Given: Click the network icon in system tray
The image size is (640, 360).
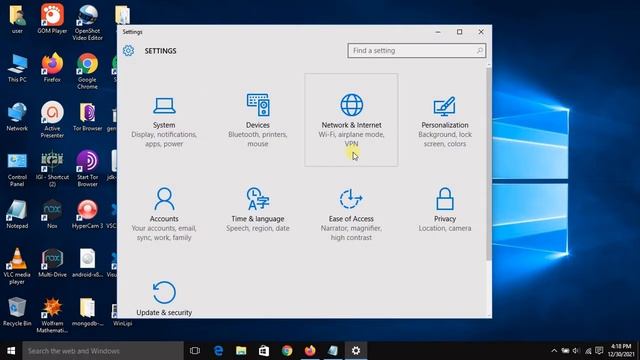Looking at the screenshot, I should pyautogui.click(x=588, y=351).
